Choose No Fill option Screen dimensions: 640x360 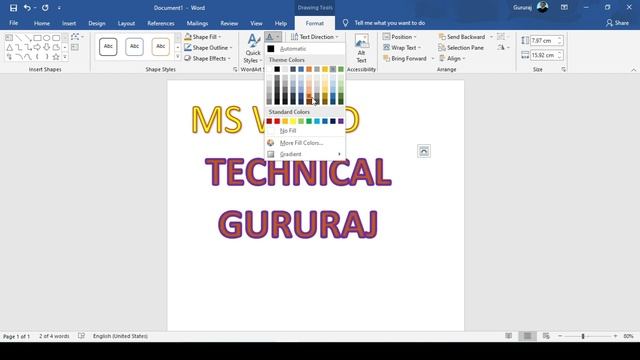(x=305, y=131)
